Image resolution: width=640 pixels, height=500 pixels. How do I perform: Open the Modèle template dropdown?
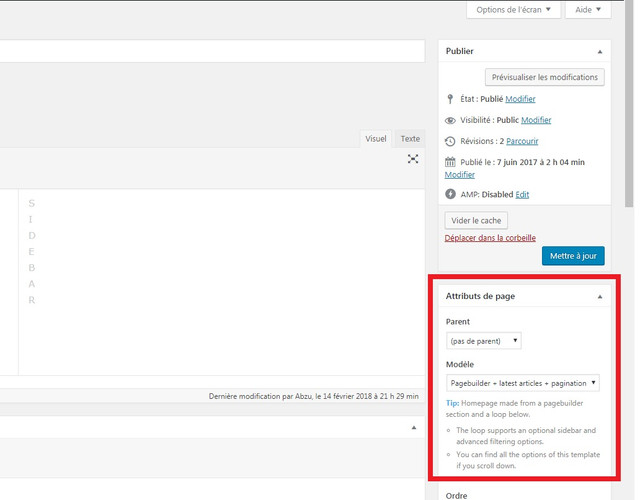(x=522, y=383)
